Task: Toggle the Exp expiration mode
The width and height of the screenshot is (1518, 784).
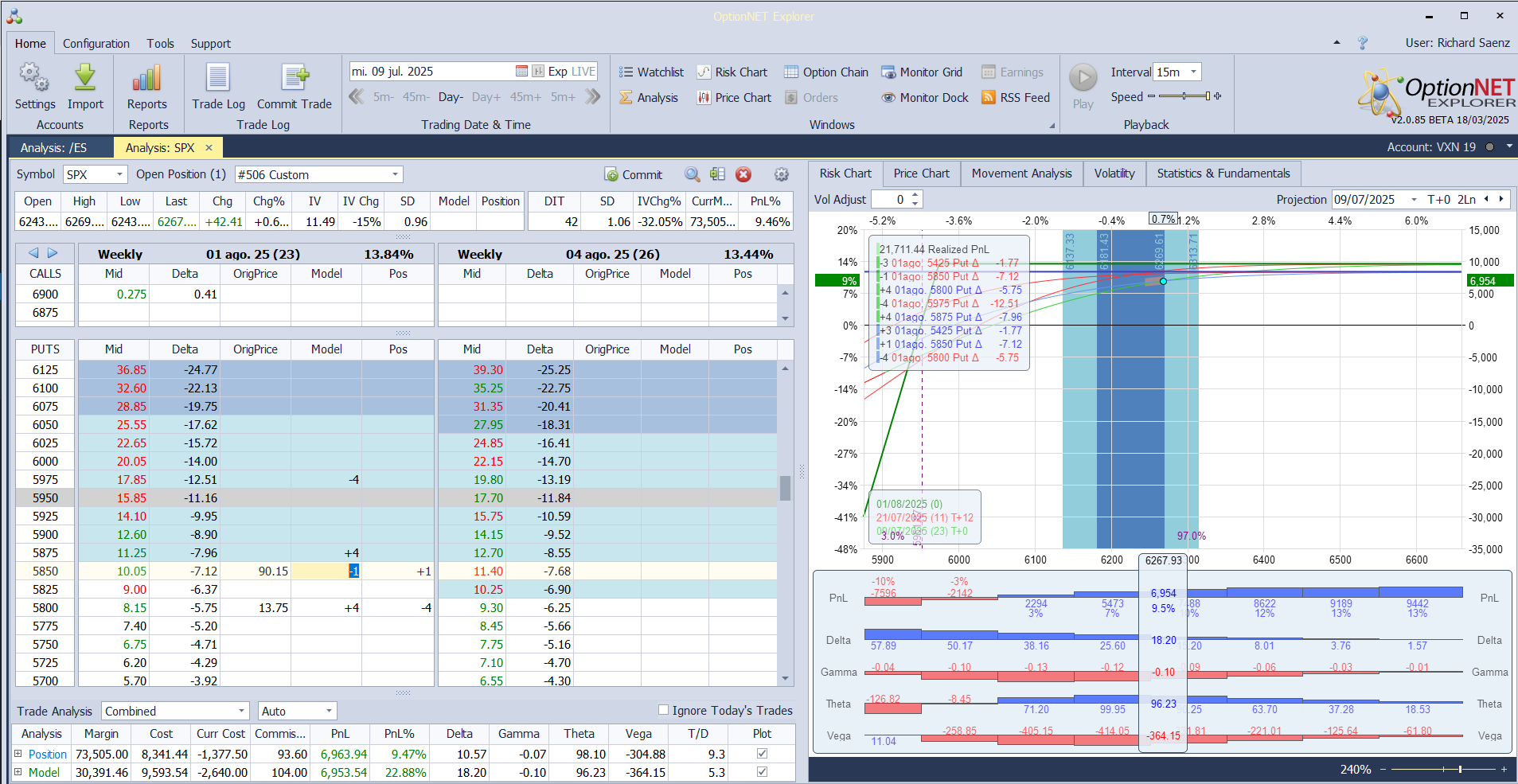Action: [x=557, y=72]
